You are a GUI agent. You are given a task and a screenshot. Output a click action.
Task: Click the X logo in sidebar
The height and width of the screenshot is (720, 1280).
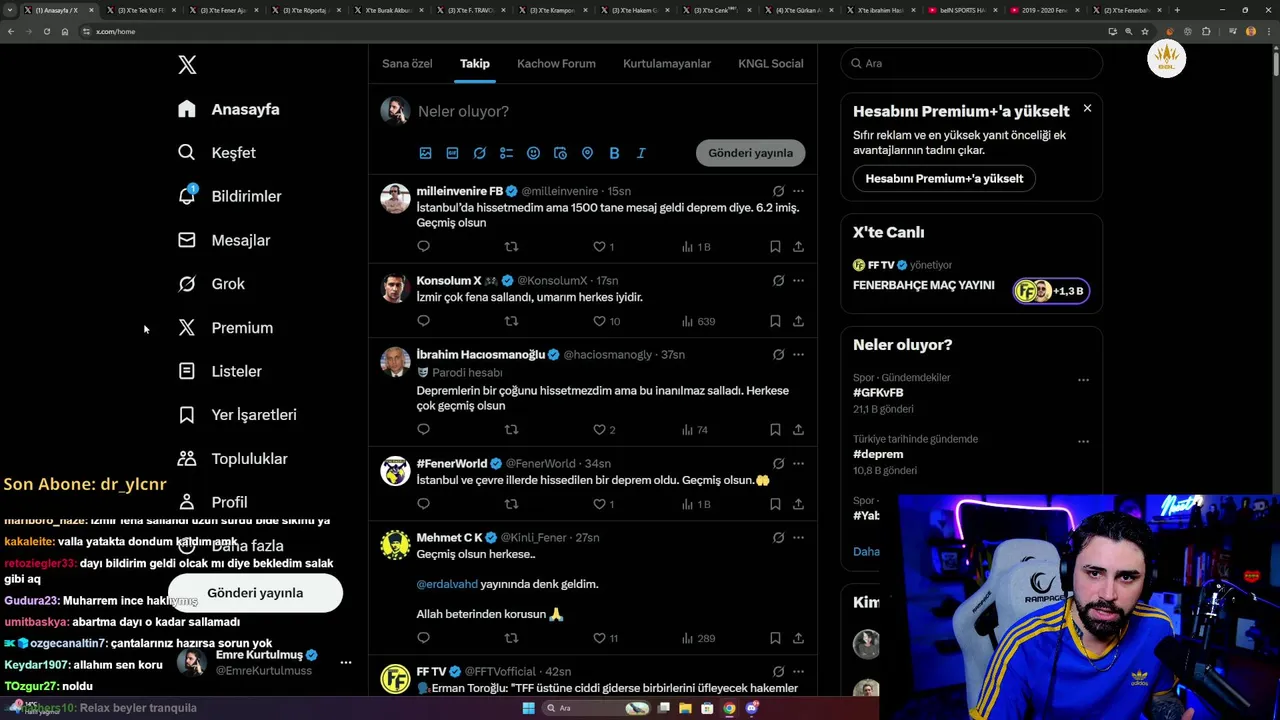[x=187, y=65]
